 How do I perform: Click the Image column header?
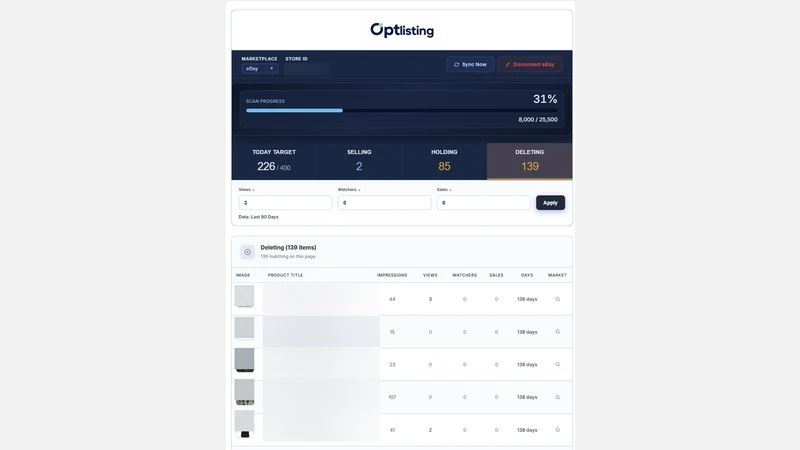point(243,275)
